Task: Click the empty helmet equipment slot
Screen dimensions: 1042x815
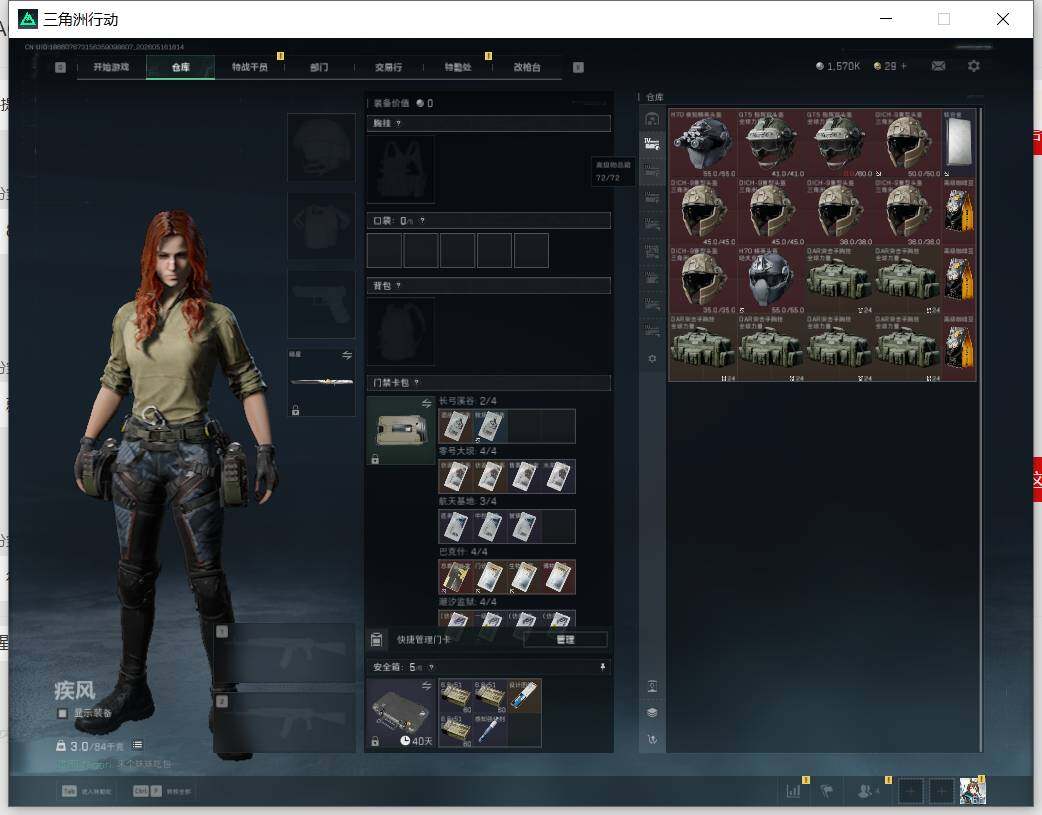Action: pyautogui.click(x=321, y=147)
